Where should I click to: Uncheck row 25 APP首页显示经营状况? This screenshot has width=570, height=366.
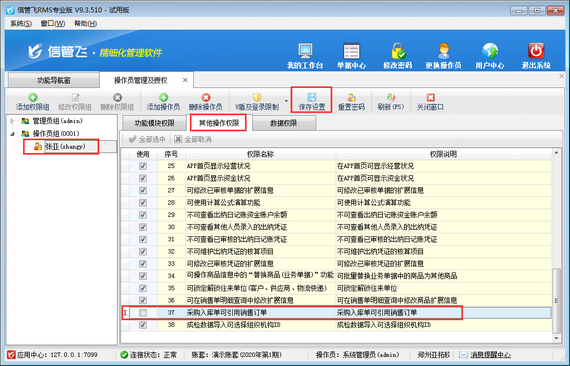143,166
